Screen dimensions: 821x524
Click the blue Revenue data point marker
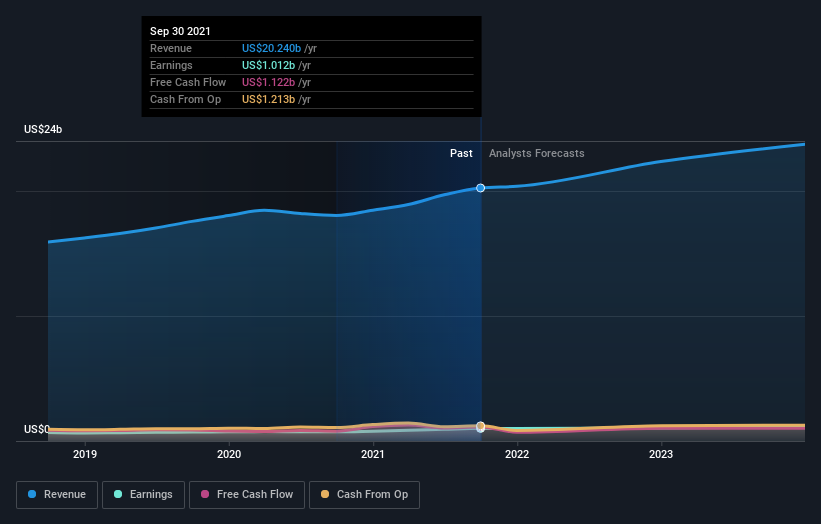pyautogui.click(x=480, y=188)
